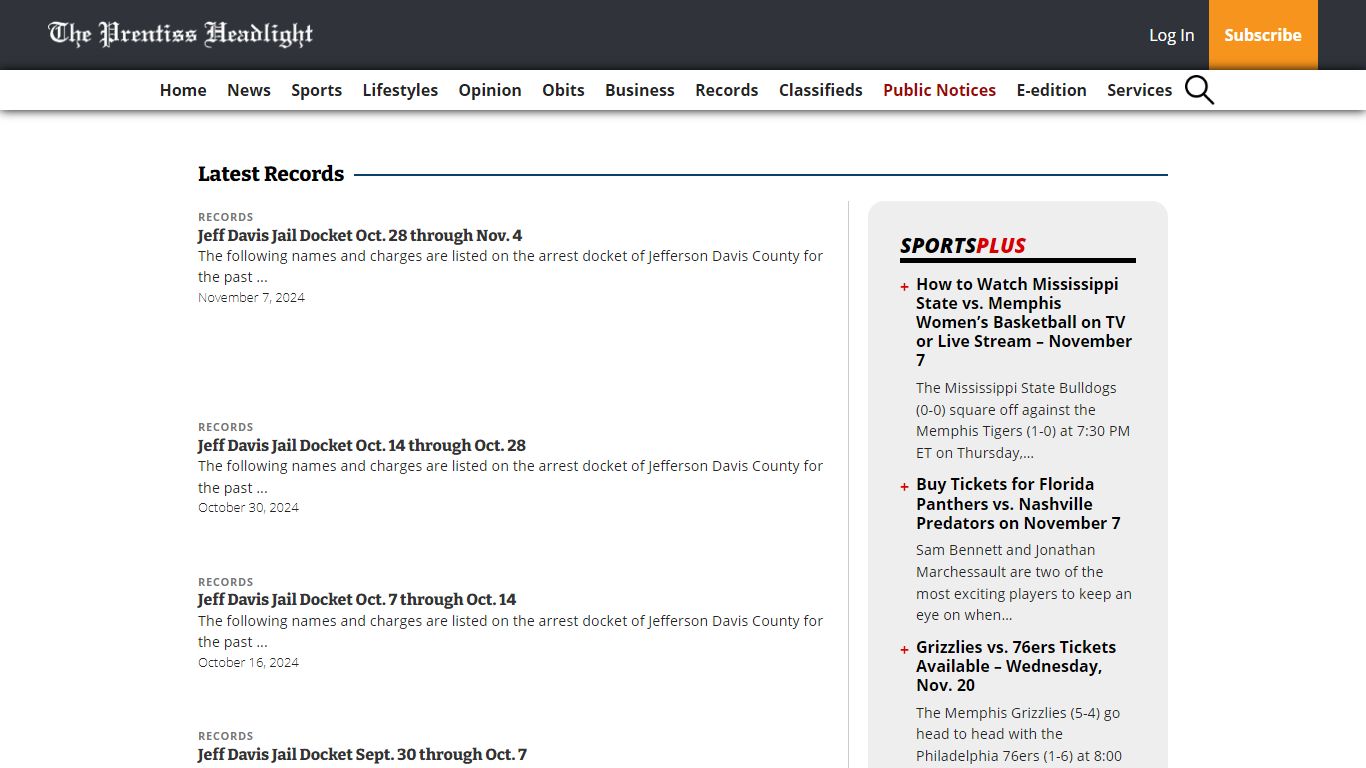This screenshot has height=768, width=1366.
Task: Click The Prentiss Headlight logo
Action: 181,34
